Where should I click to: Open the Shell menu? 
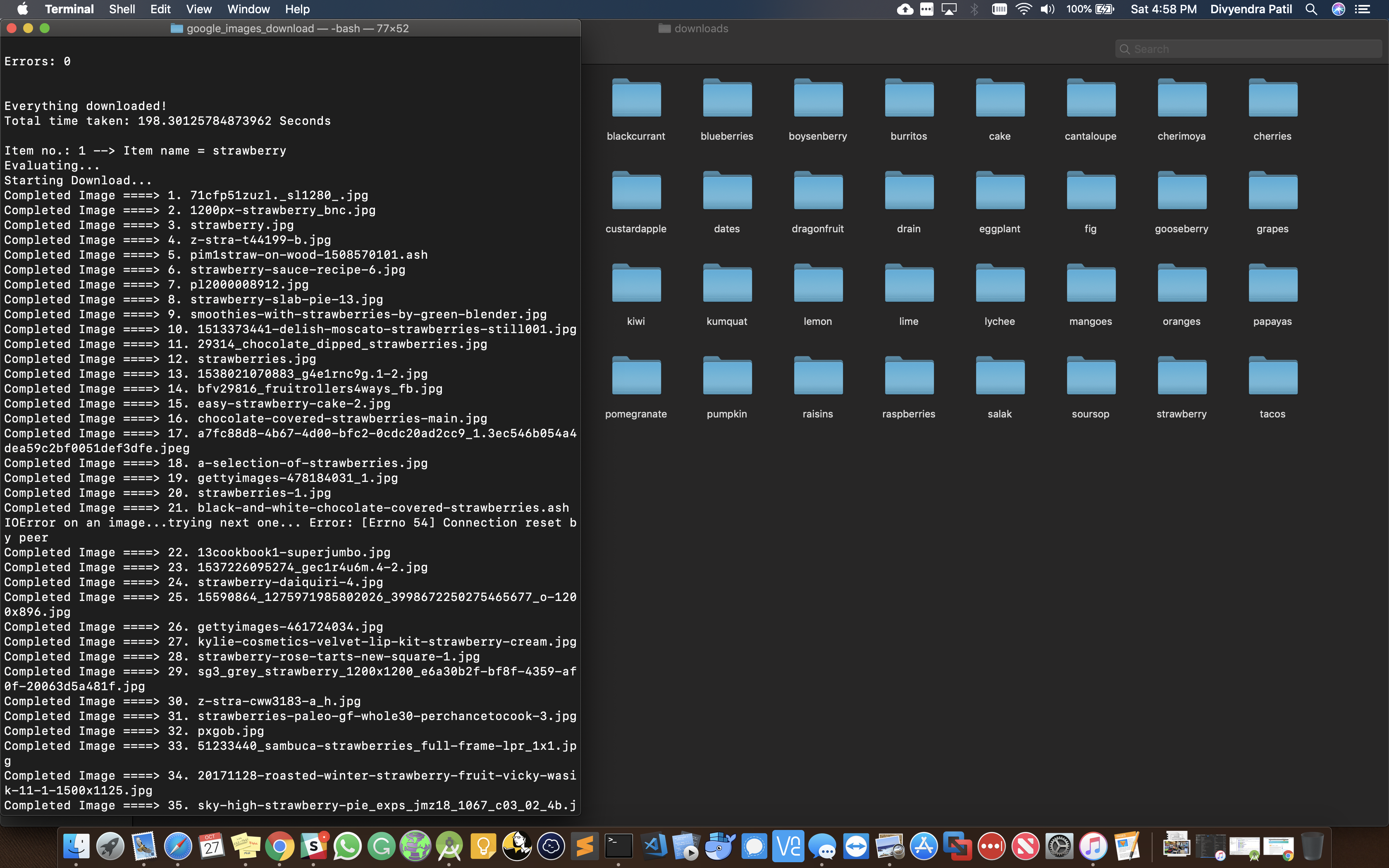pos(122,9)
